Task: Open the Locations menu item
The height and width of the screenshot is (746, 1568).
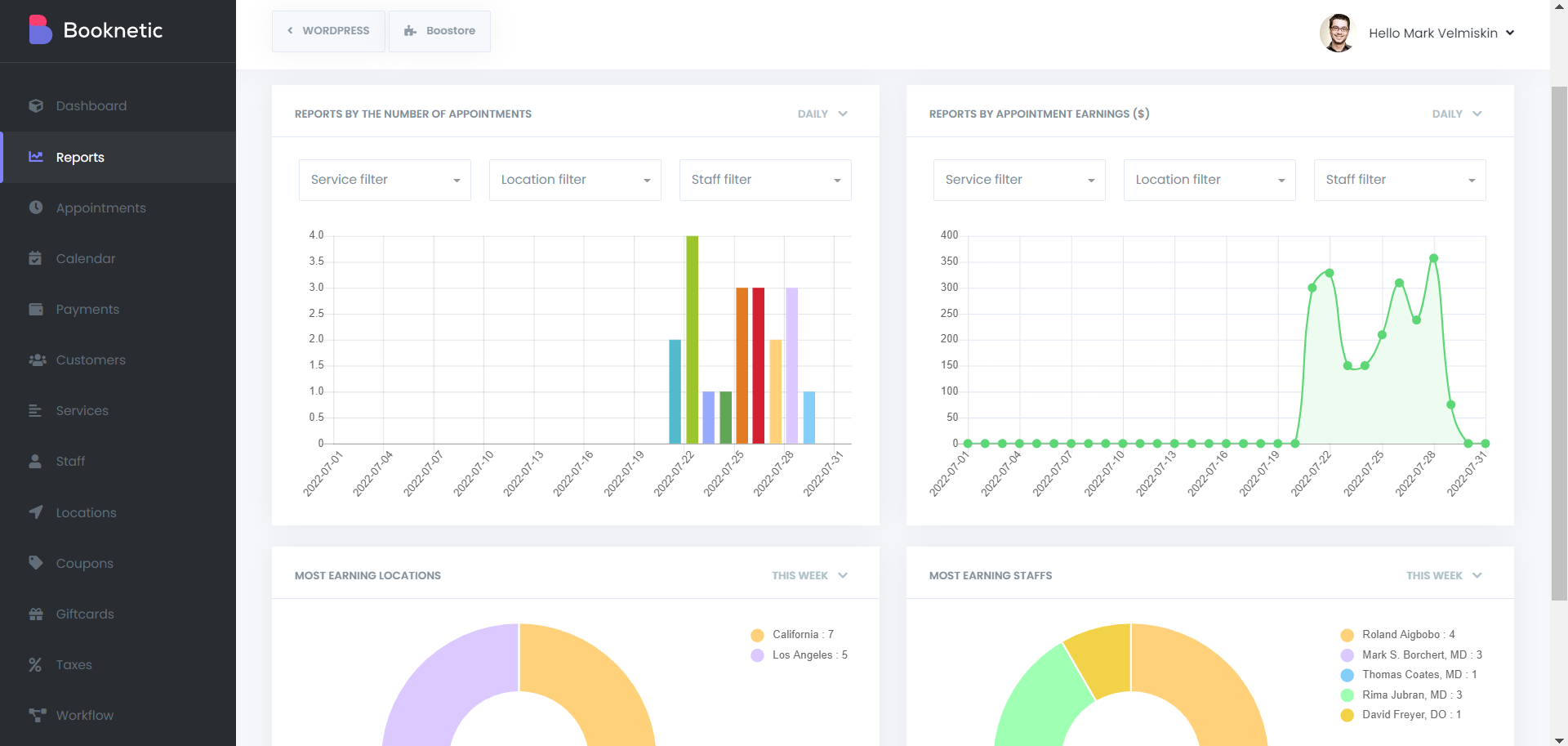Action: click(118, 512)
